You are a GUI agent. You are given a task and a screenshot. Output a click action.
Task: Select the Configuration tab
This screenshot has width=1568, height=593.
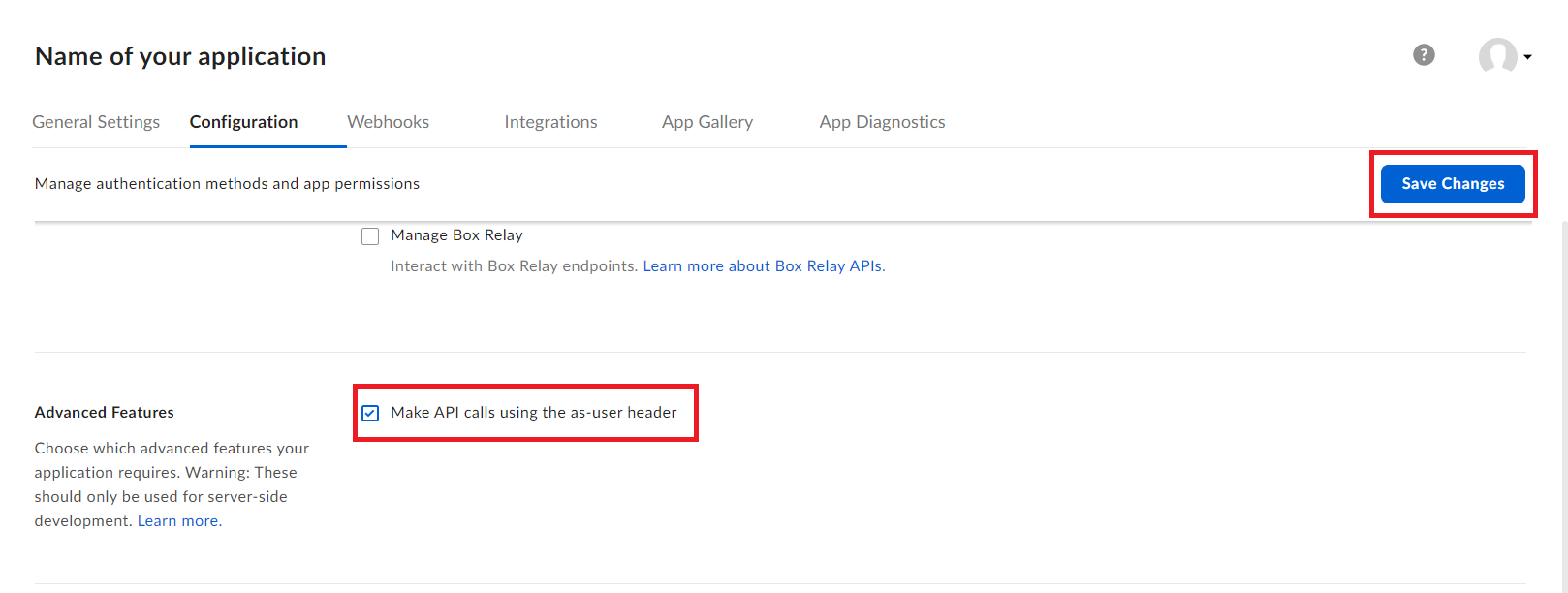click(243, 122)
